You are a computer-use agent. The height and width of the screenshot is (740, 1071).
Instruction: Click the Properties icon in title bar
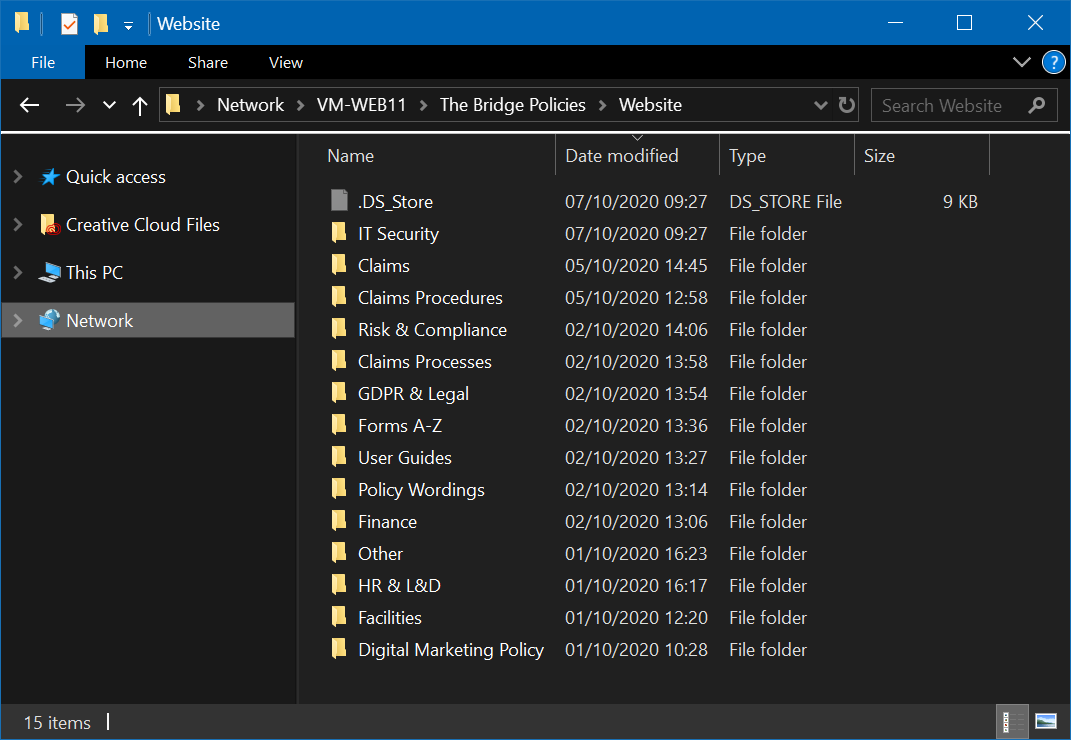coord(69,23)
